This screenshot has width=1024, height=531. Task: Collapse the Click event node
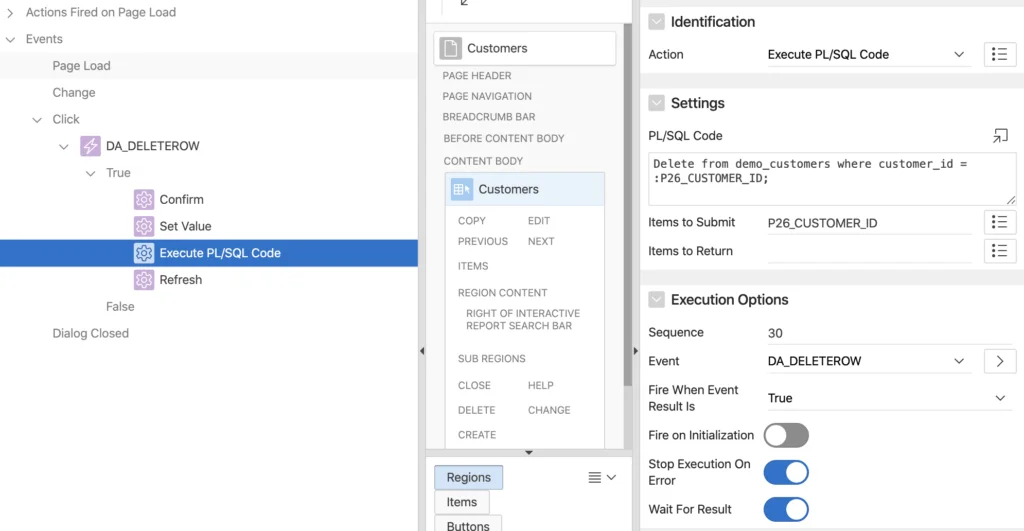[x=37, y=120]
